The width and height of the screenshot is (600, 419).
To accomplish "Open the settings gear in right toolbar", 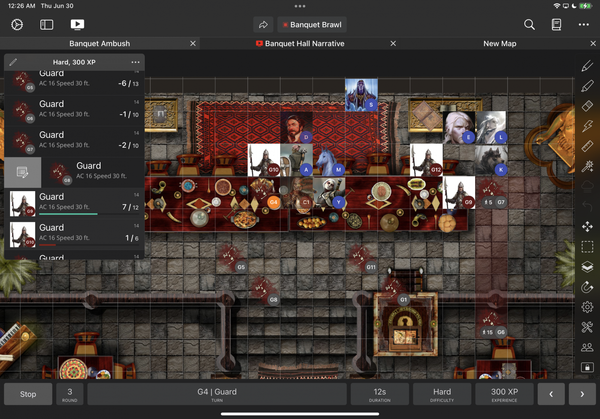I will pos(587,307).
